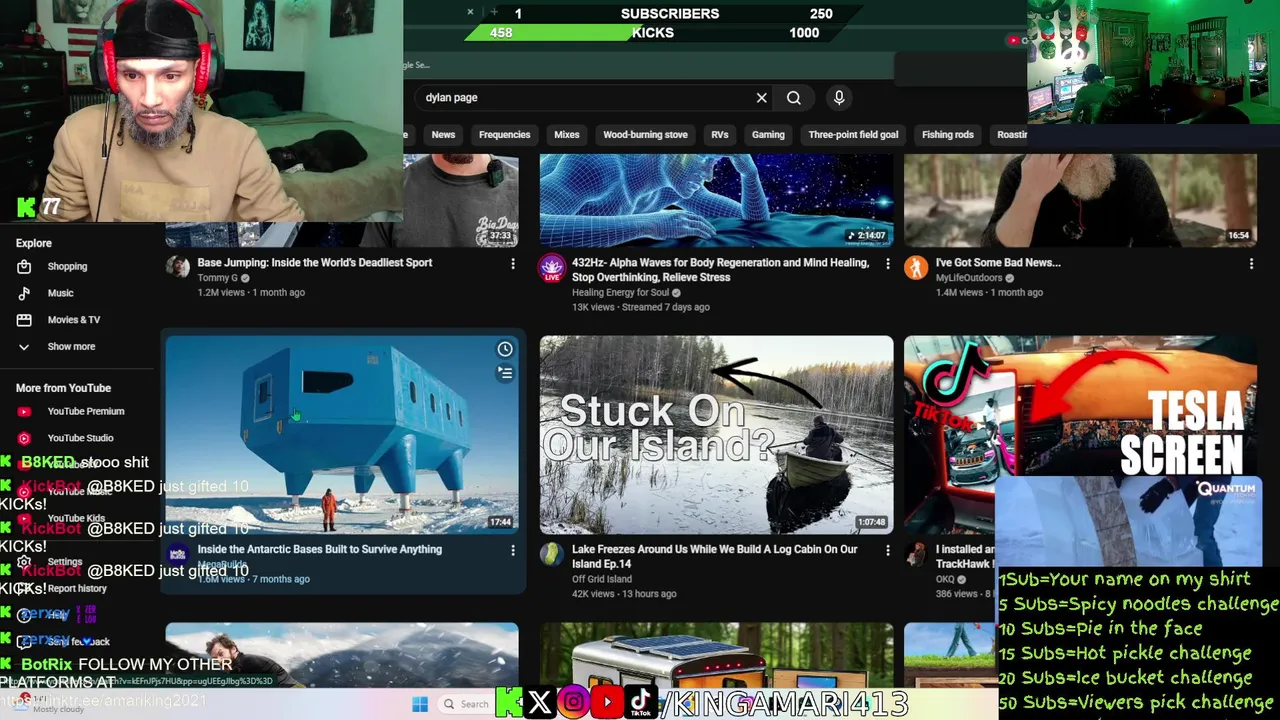Select the Mixes filter chip
Viewport: 1280px width, 720px height.
tap(567, 135)
